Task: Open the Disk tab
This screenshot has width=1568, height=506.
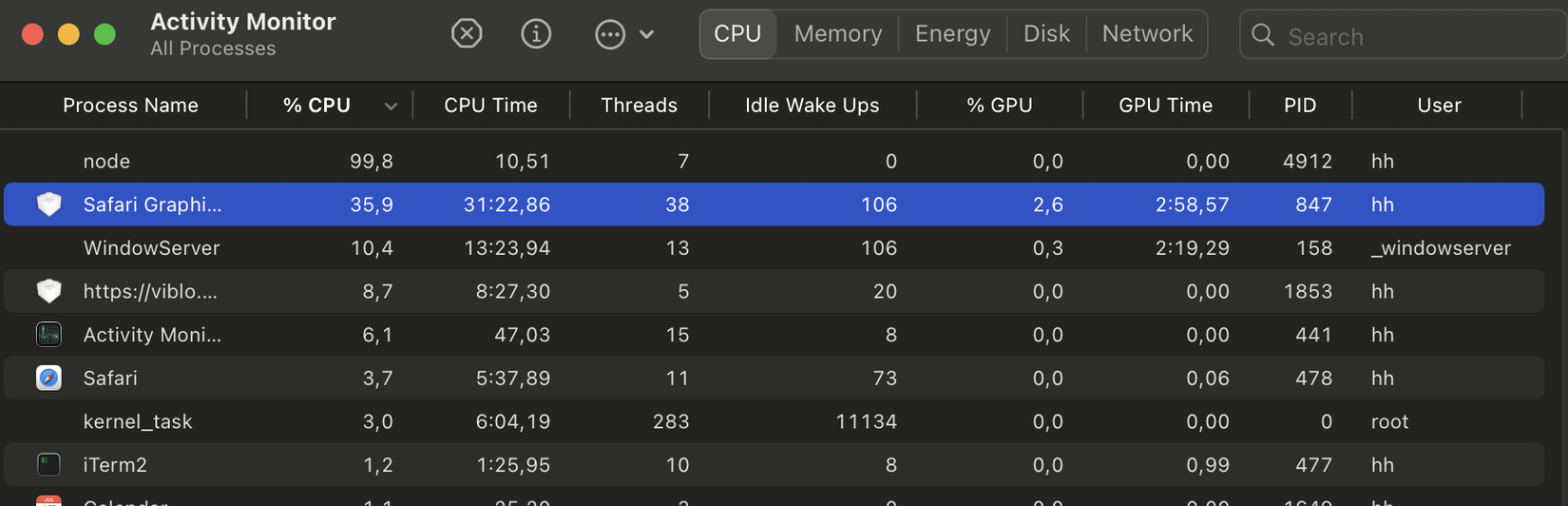Action: 1046,34
